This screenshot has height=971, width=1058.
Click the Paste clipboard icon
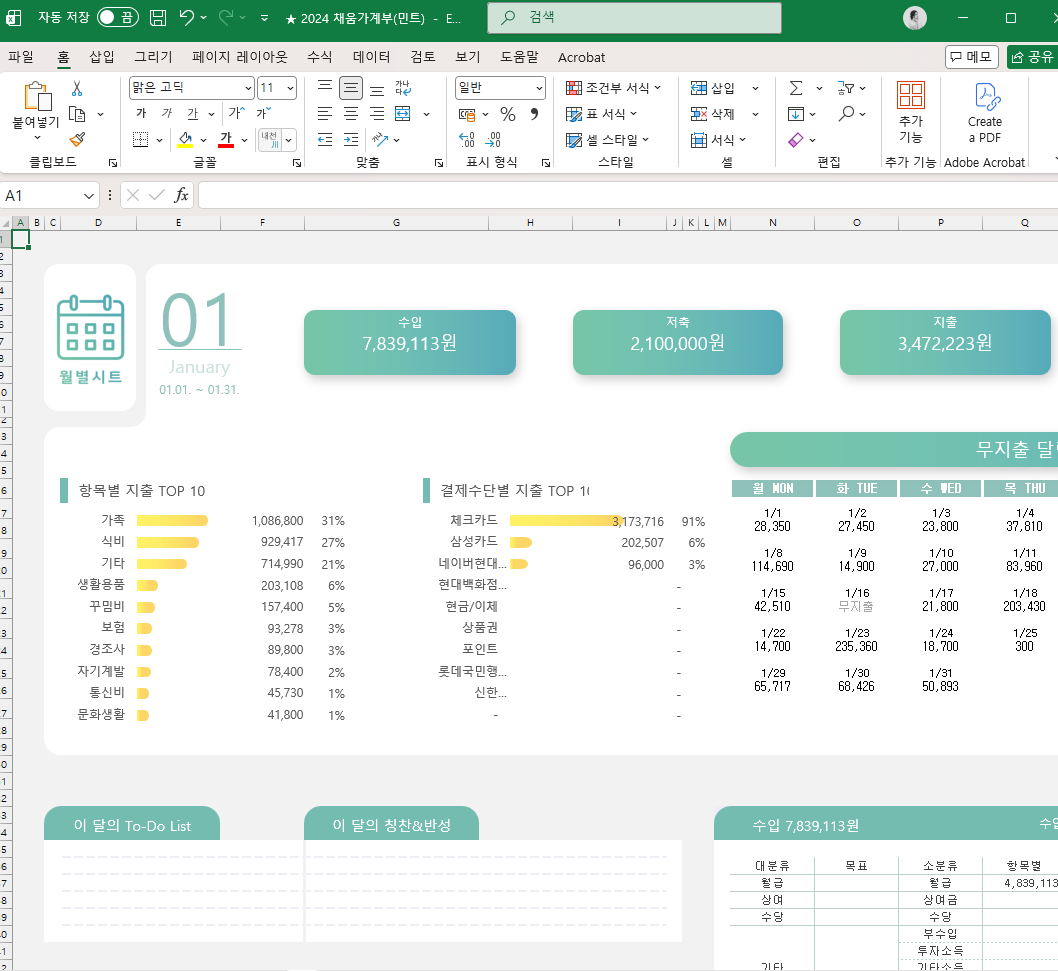point(37,96)
